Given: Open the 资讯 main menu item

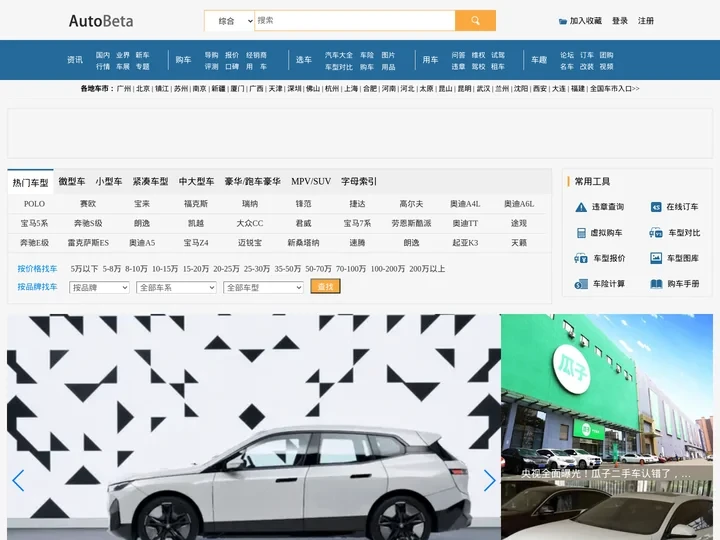Looking at the screenshot, I should tap(75, 60).
